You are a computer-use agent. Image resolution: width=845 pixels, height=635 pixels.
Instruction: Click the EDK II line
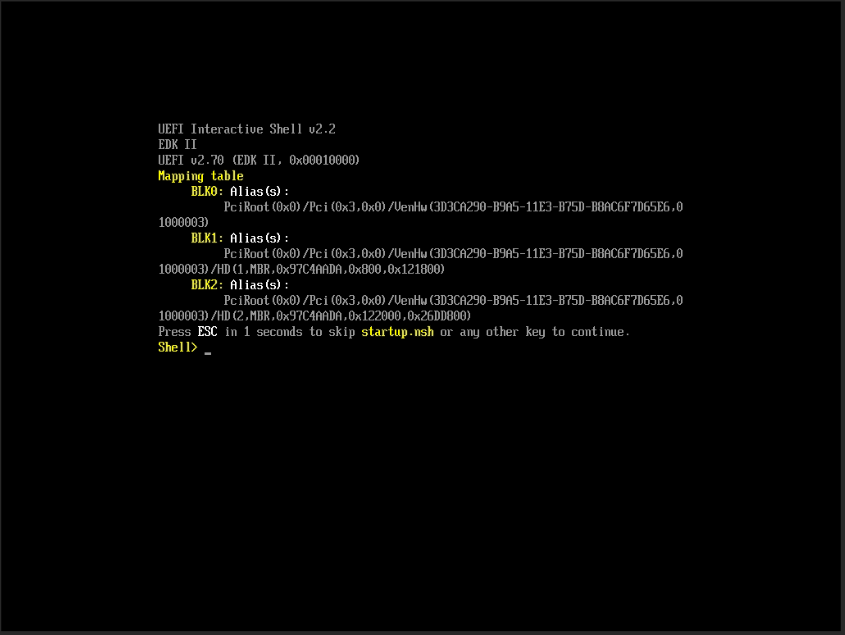click(177, 144)
